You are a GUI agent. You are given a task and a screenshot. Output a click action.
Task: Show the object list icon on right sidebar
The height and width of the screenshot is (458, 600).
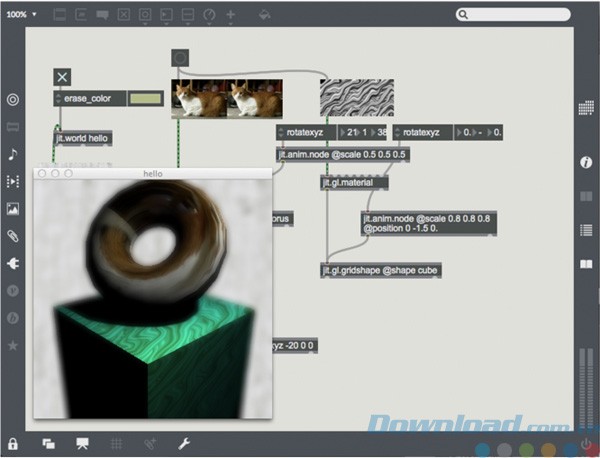pos(586,229)
